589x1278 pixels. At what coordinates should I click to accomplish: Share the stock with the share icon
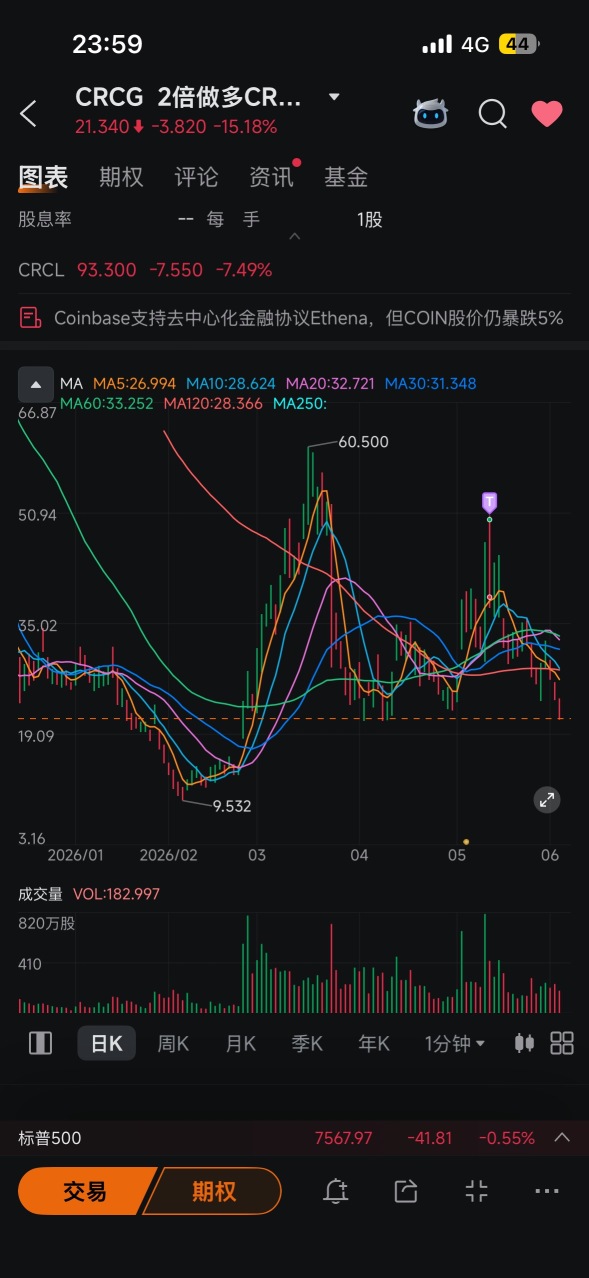coord(405,1191)
